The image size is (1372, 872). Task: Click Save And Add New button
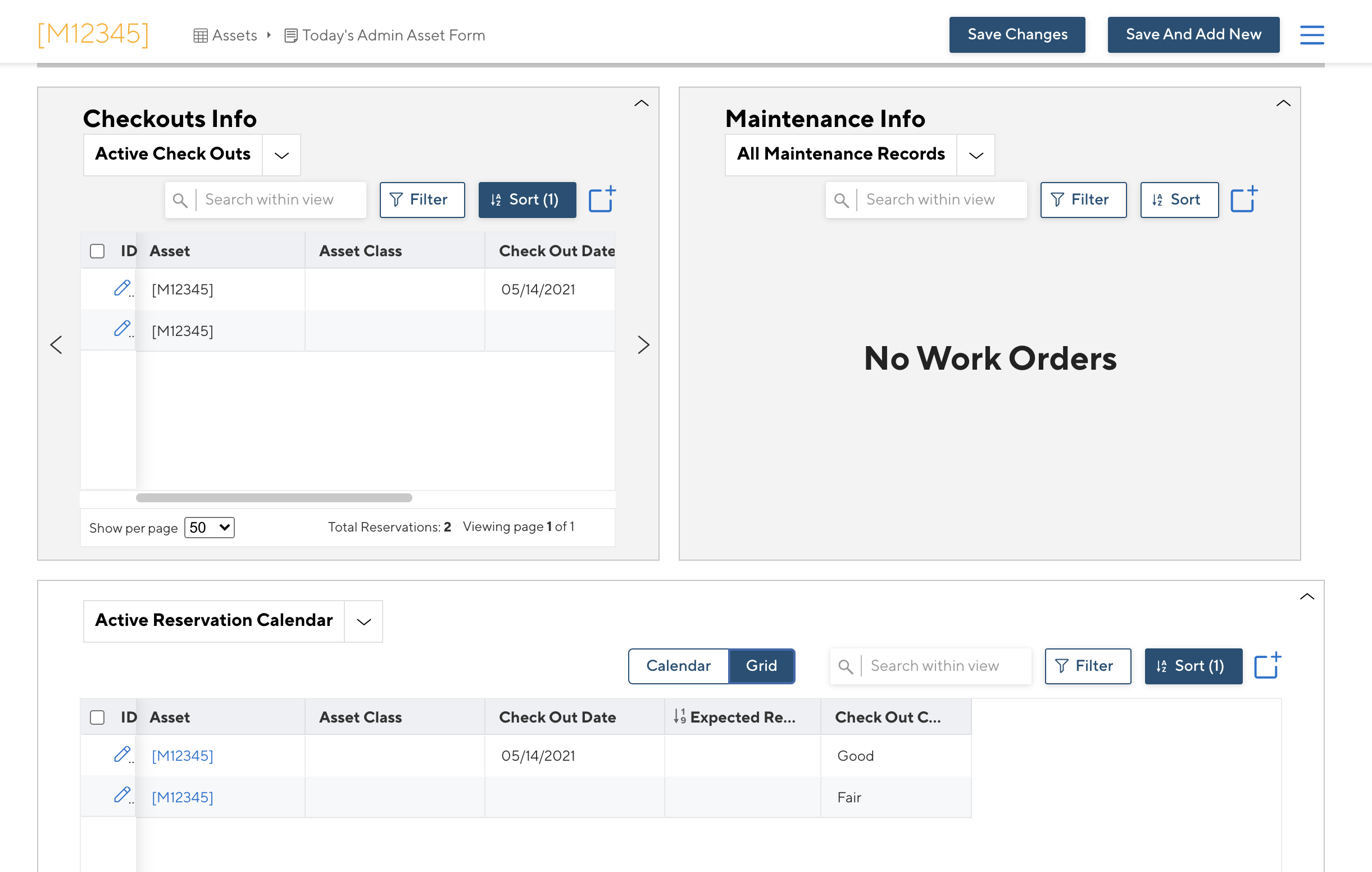coord(1194,34)
